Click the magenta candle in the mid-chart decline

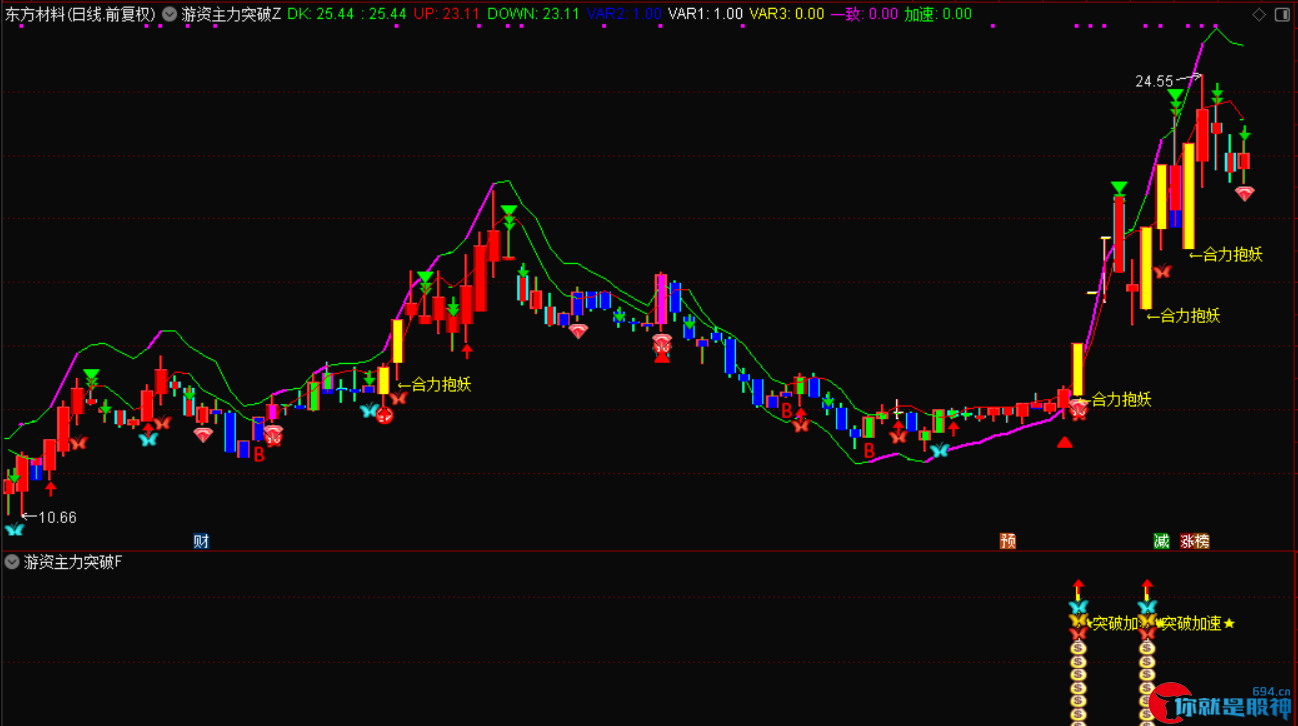point(661,299)
